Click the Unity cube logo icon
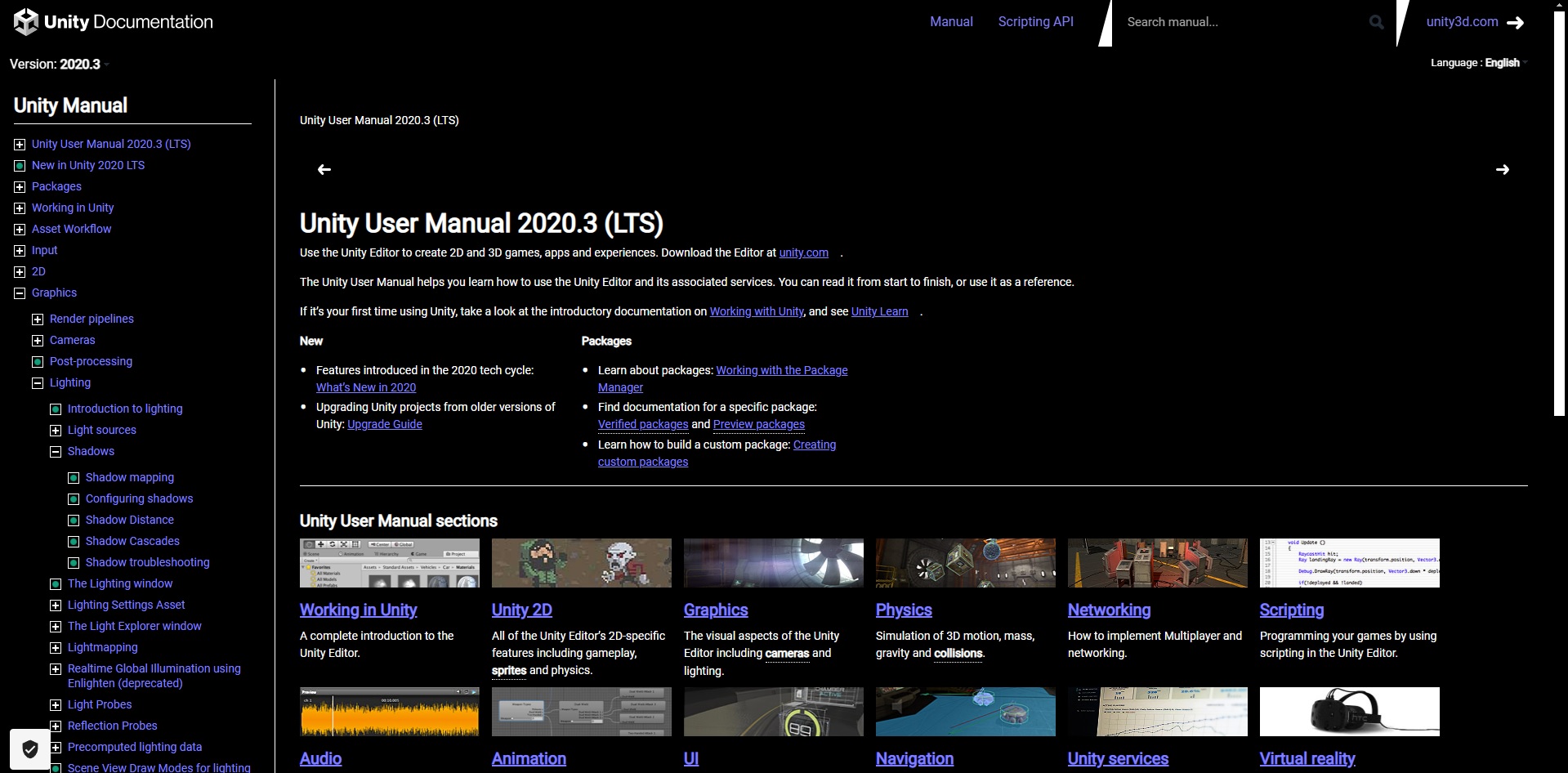Viewport: 1568px width, 773px height. point(26,22)
